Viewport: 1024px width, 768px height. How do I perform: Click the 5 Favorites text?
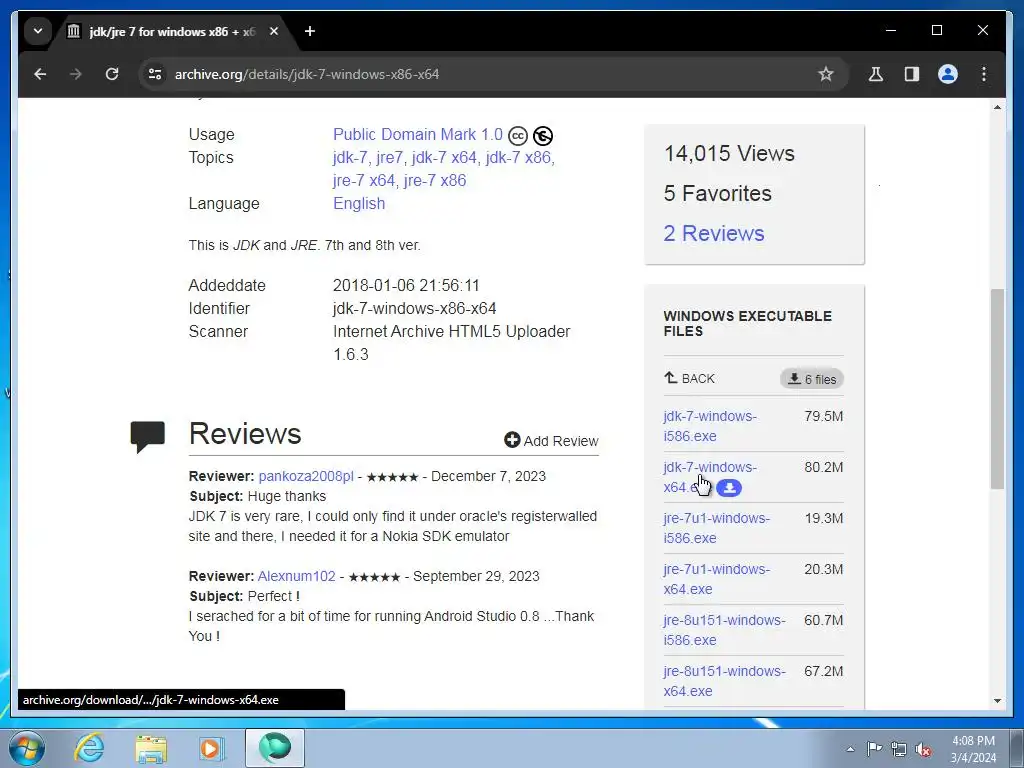coord(717,193)
